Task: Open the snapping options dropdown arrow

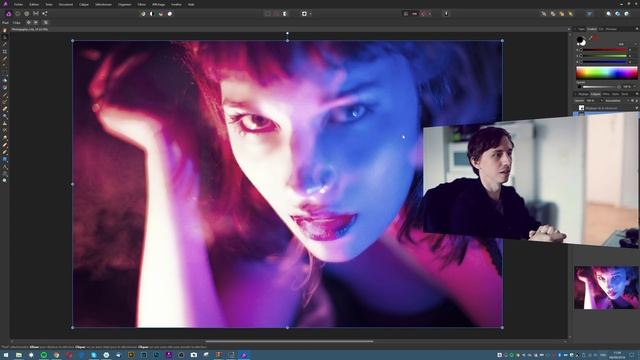Action: click(429, 14)
